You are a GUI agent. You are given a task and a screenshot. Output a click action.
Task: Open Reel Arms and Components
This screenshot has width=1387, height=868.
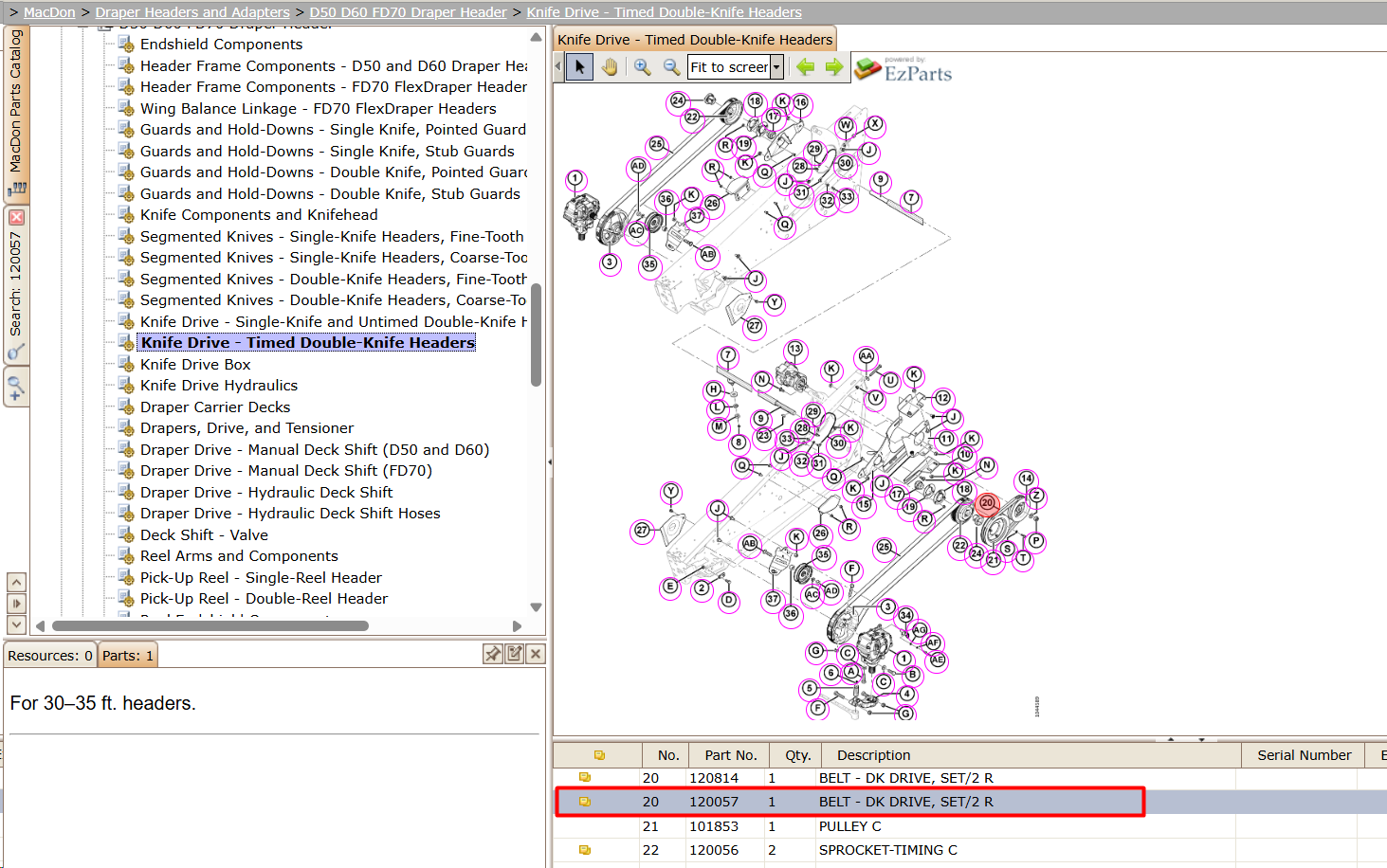tap(239, 556)
